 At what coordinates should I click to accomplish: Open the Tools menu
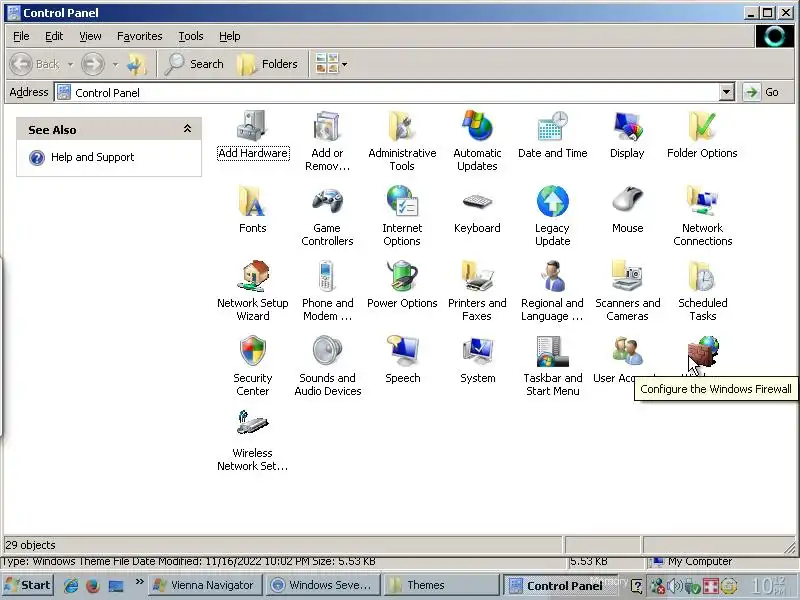click(x=191, y=36)
